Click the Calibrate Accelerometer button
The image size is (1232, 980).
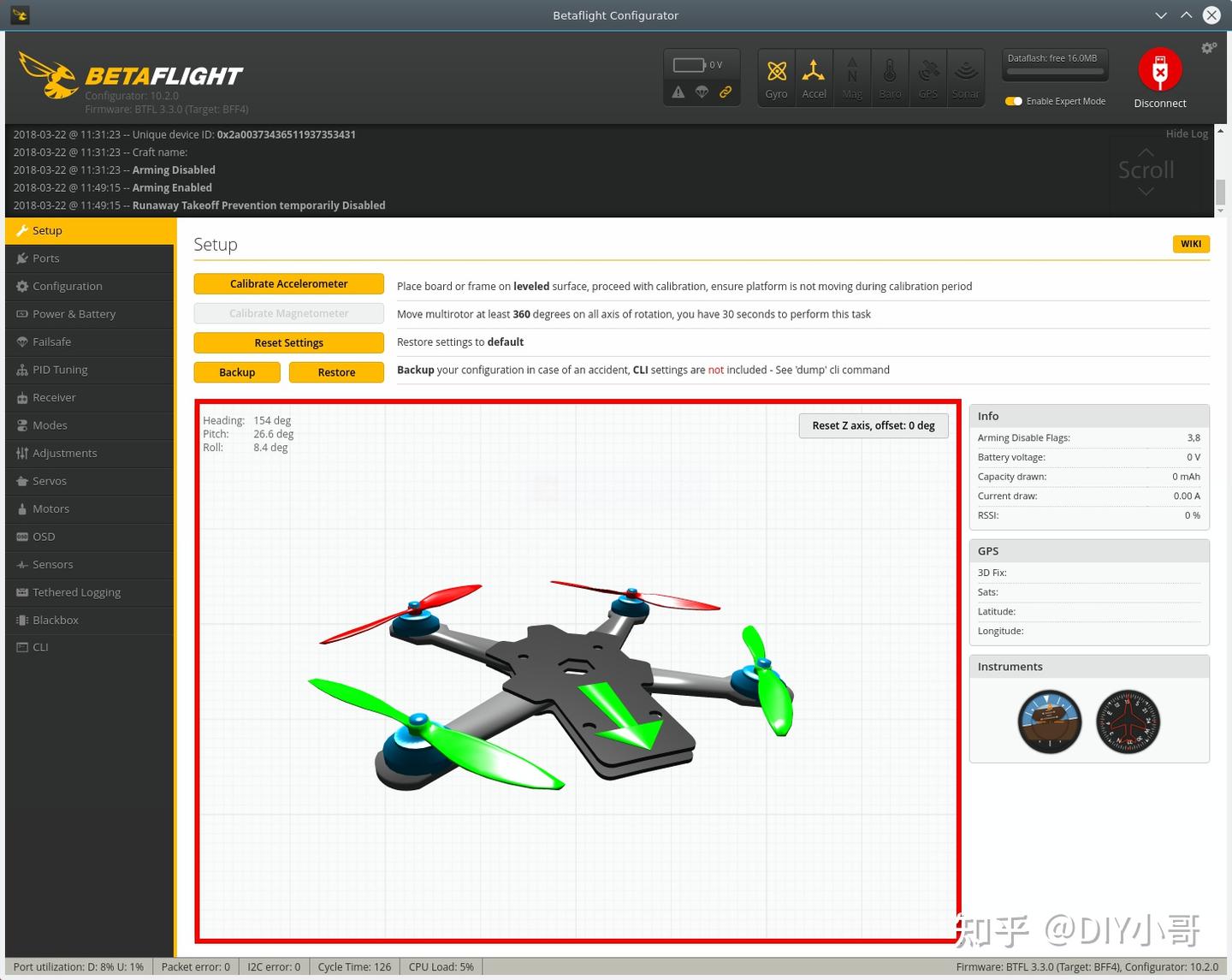click(x=288, y=283)
